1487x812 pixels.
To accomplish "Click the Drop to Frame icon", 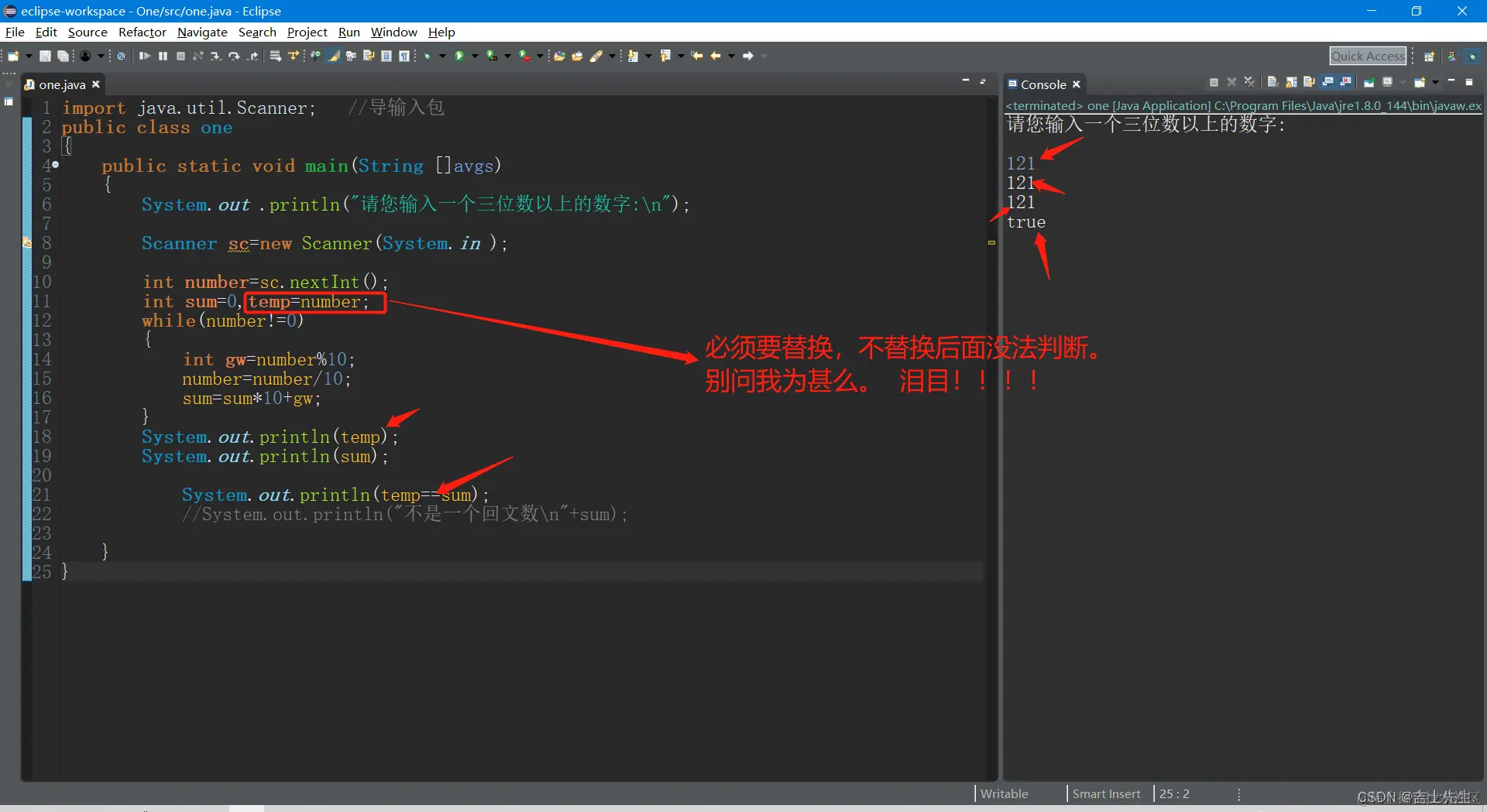I will [276, 56].
